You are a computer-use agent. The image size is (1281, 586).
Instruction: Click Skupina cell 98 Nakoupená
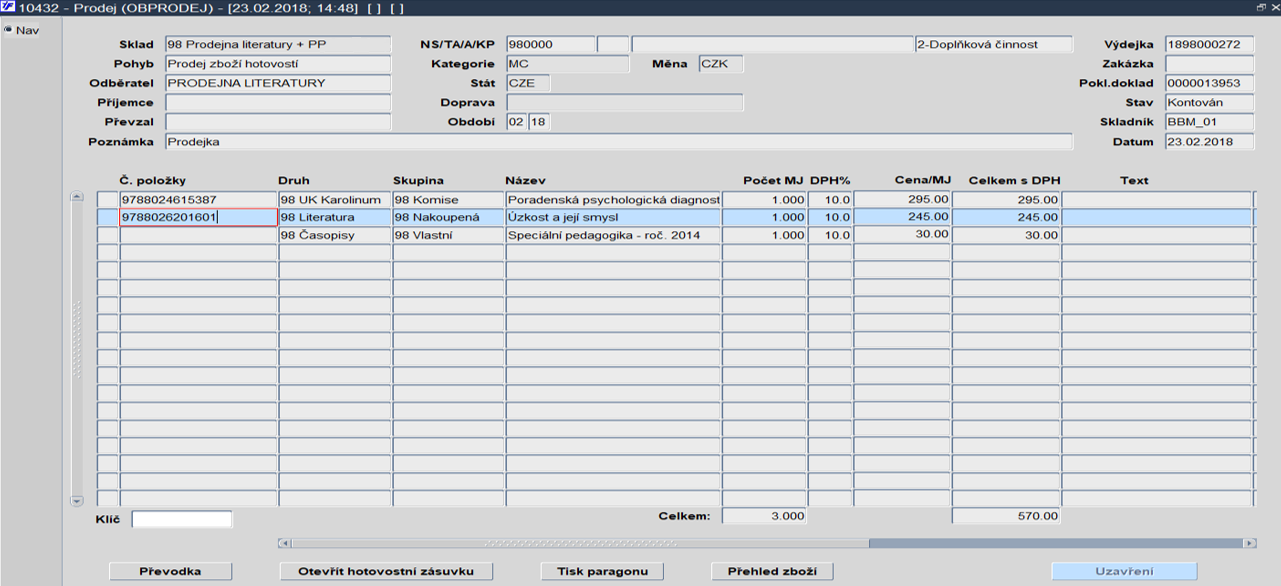click(448, 217)
